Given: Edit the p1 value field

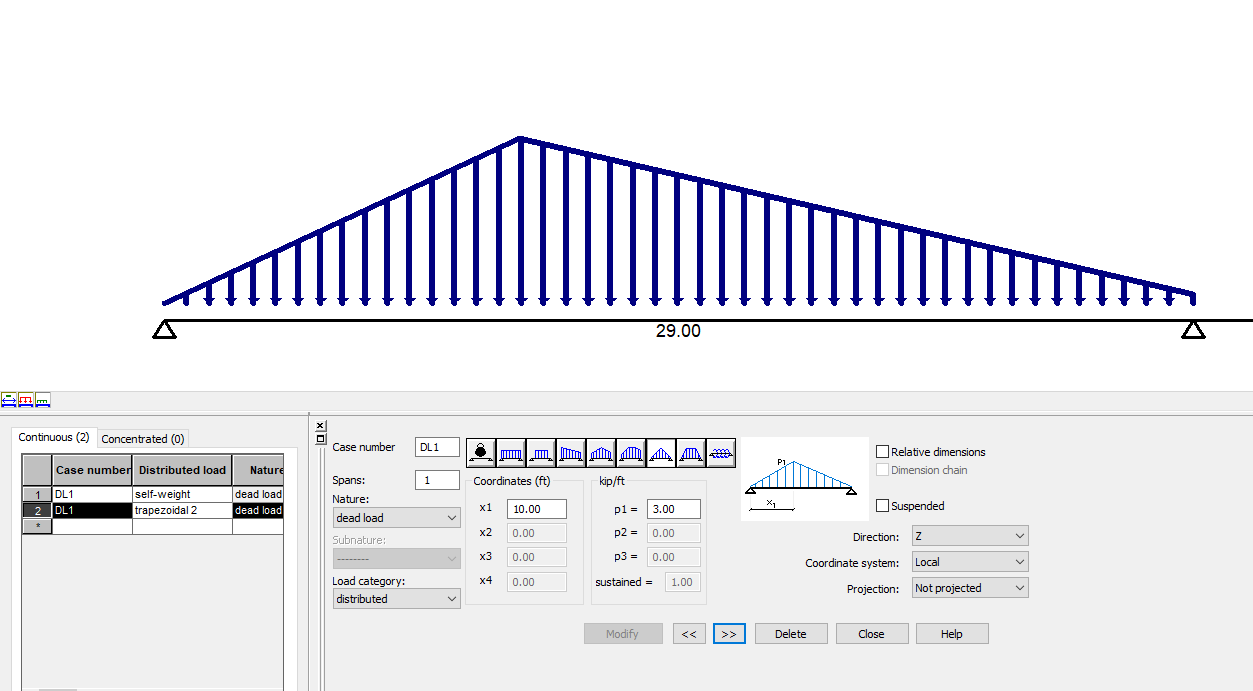Looking at the screenshot, I should pyautogui.click(x=673, y=508).
